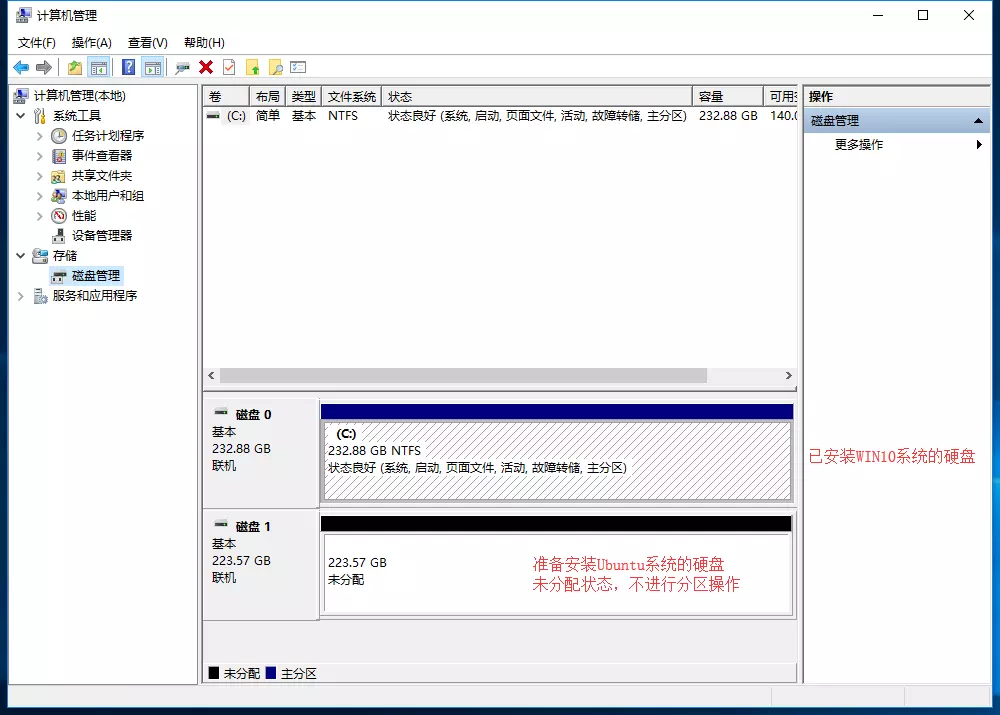Expand the 任务计划程序 node
Image resolution: width=1000 pixels, height=715 pixels.
(x=40, y=136)
